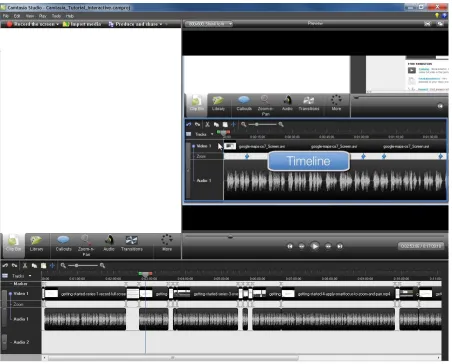Toggle the Audio 2 track lock
This screenshot has height=364, width=452.
[x=4, y=342]
